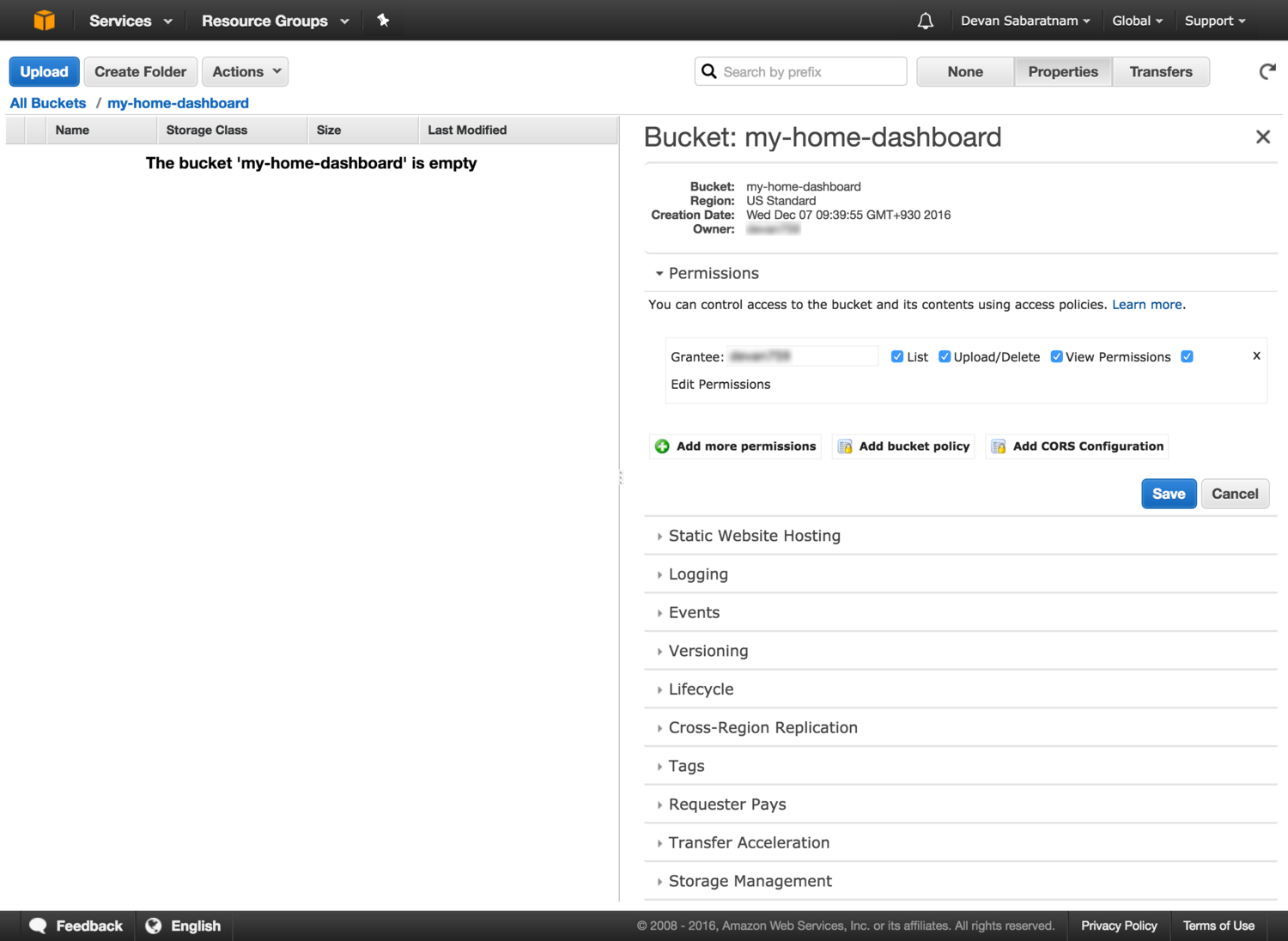Click the search magnifier icon
Viewport: 1288px width, 941px height.
(709, 71)
